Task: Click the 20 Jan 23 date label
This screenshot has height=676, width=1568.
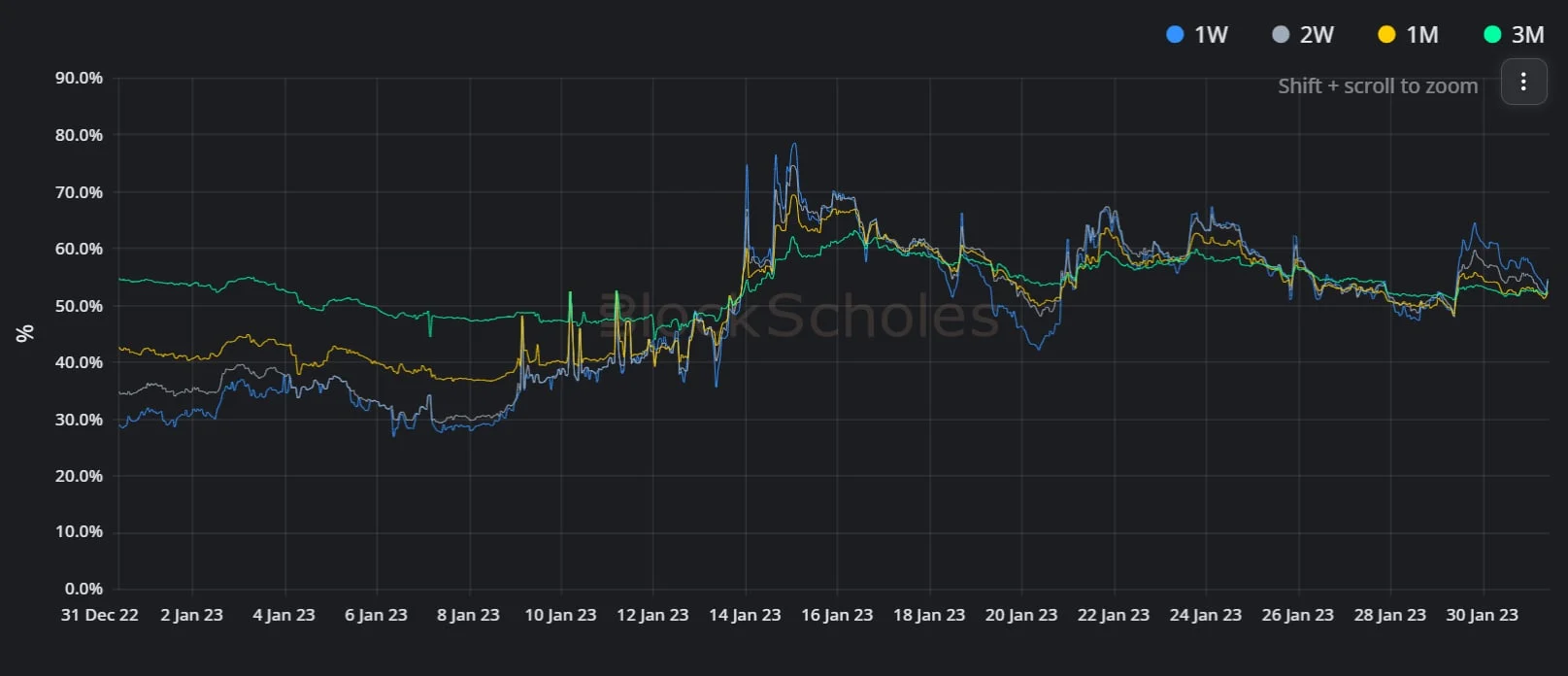Action: click(1021, 615)
